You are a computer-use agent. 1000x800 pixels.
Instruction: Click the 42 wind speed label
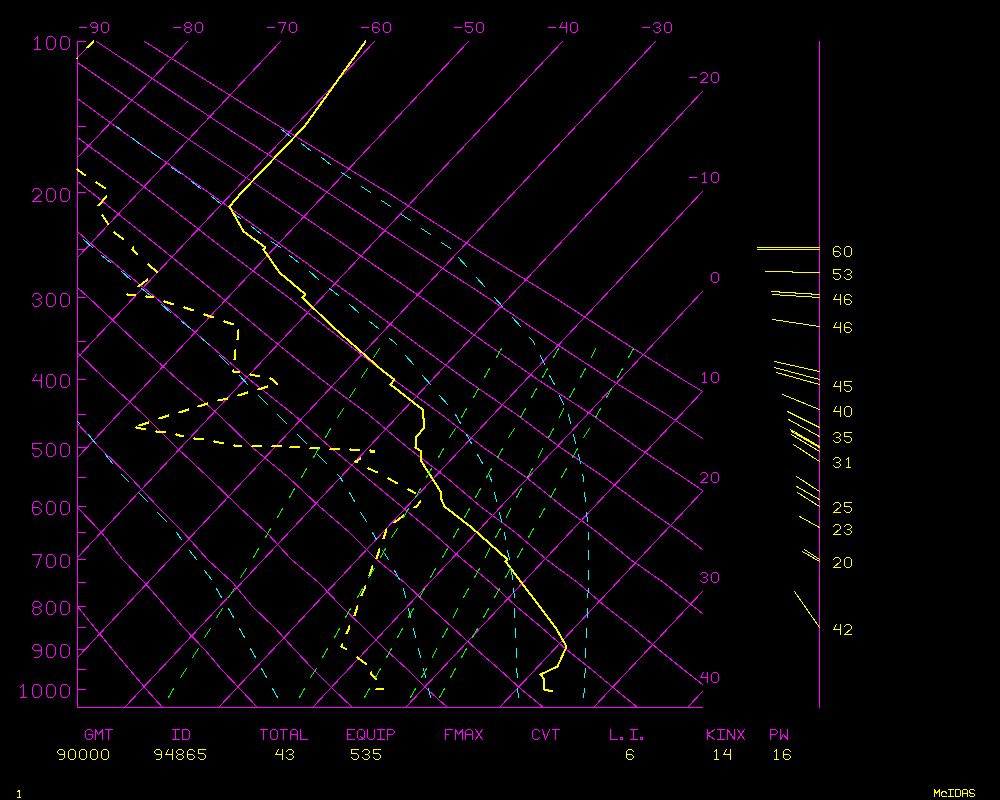[842, 630]
